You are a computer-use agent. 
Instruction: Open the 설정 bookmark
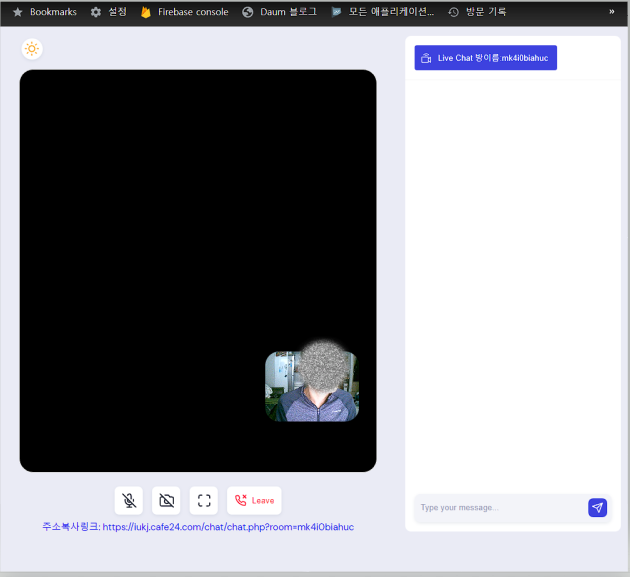pyautogui.click(x=109, y=12)
